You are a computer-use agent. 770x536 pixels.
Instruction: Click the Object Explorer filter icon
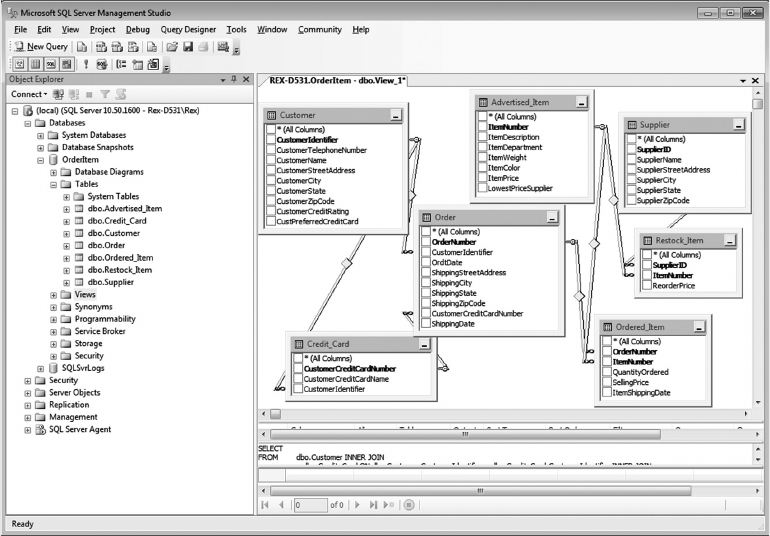tap(105, 94)
